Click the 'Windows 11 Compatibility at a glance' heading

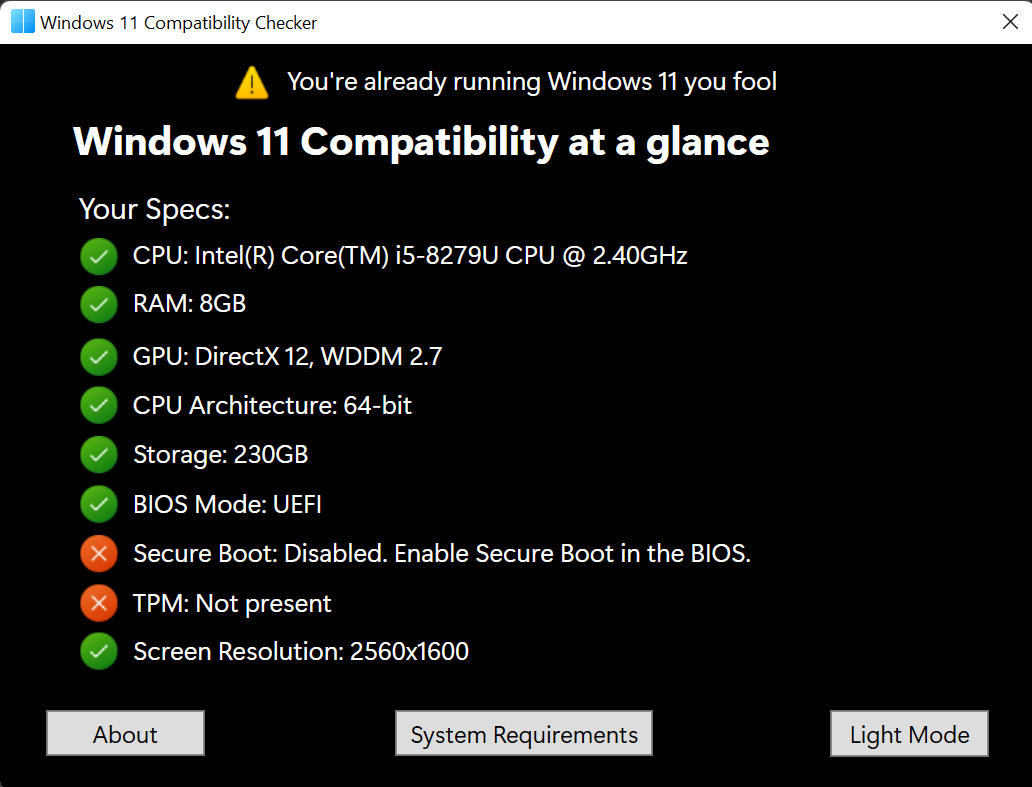tap(421, 142)
